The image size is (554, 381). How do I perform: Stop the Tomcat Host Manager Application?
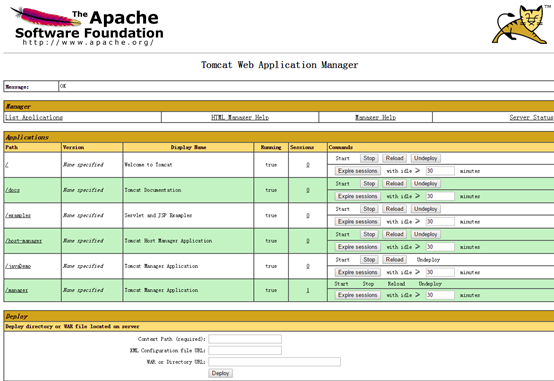(369, 234)
